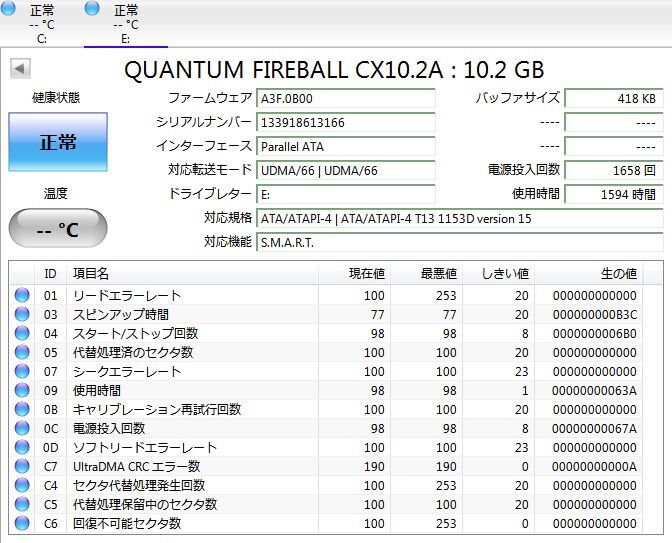Screen dimensions: 672x543
Task: Select the リードエラーレート attribute name
Action: coord(127,295)
